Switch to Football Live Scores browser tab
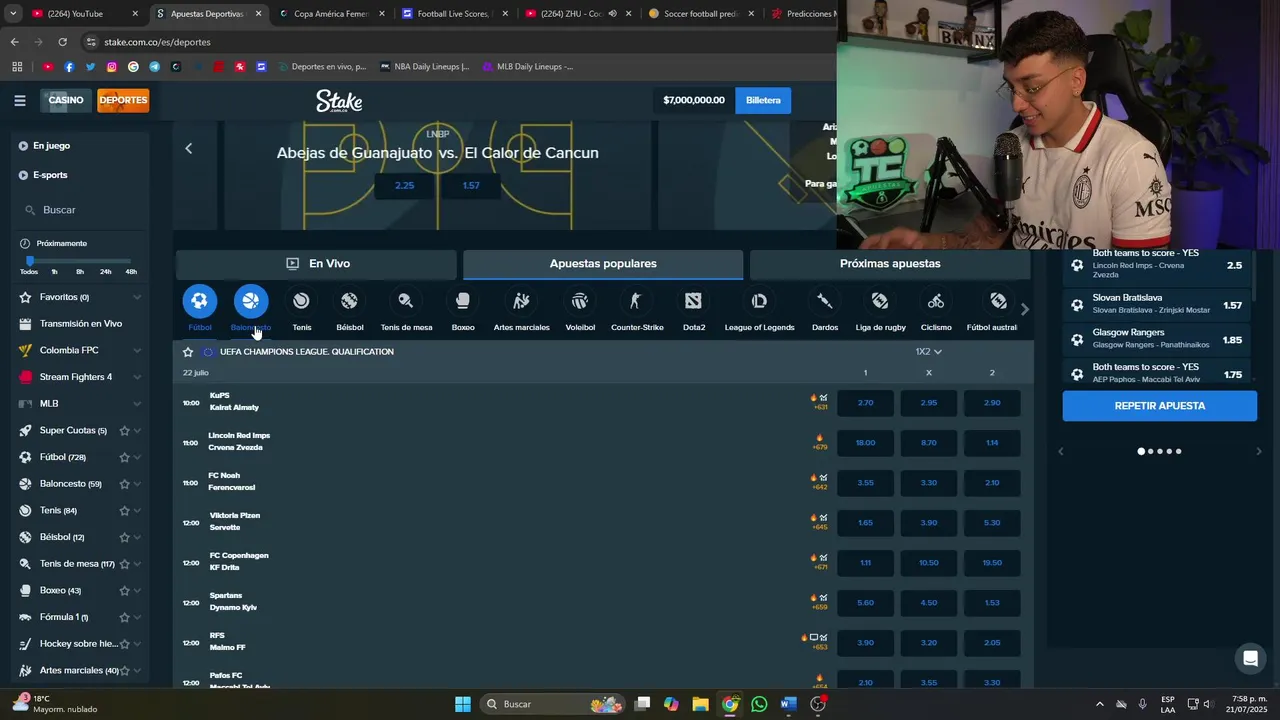The height and width of the screenshot is (720, 1280). (455, 14)
